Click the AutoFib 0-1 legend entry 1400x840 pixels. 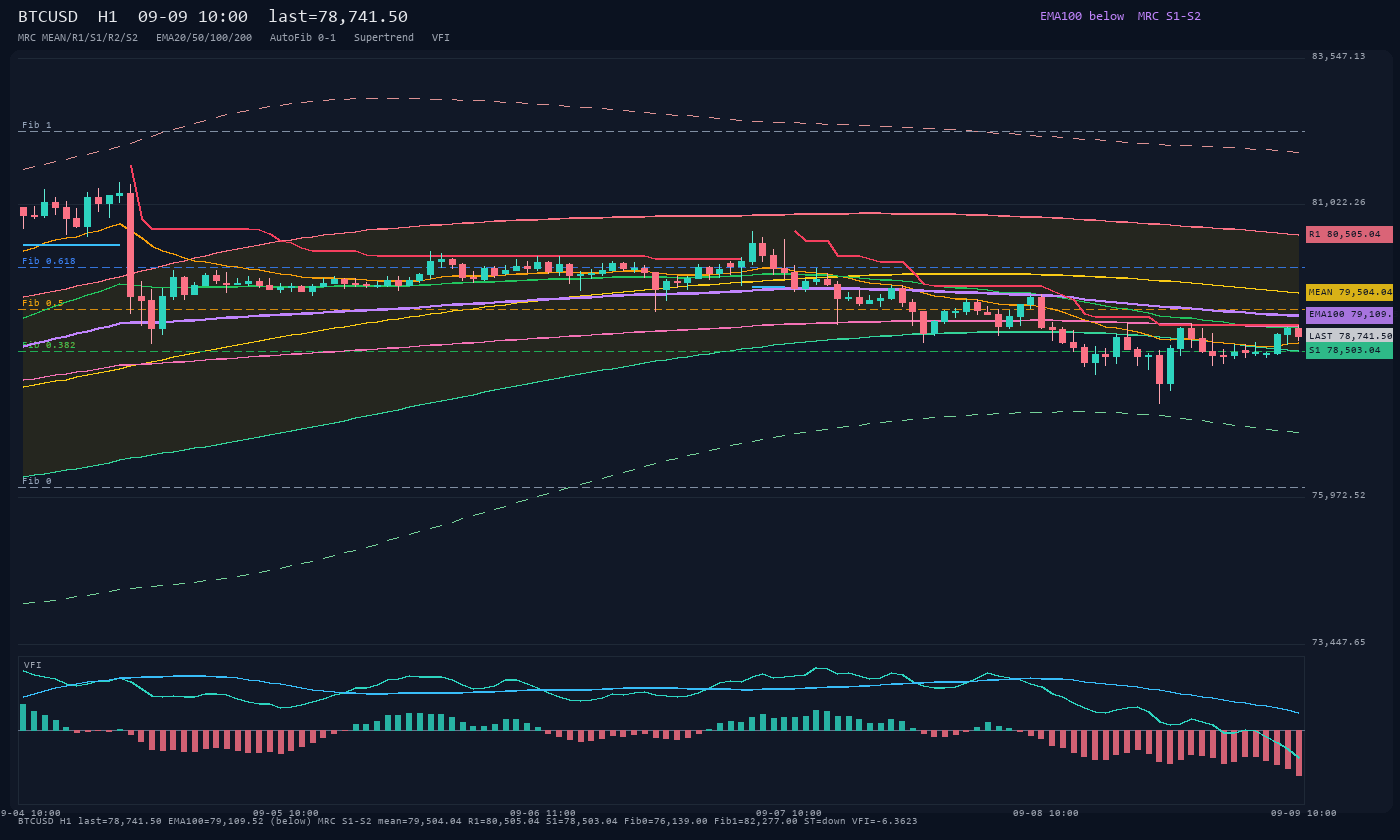[x=303, y=38]
